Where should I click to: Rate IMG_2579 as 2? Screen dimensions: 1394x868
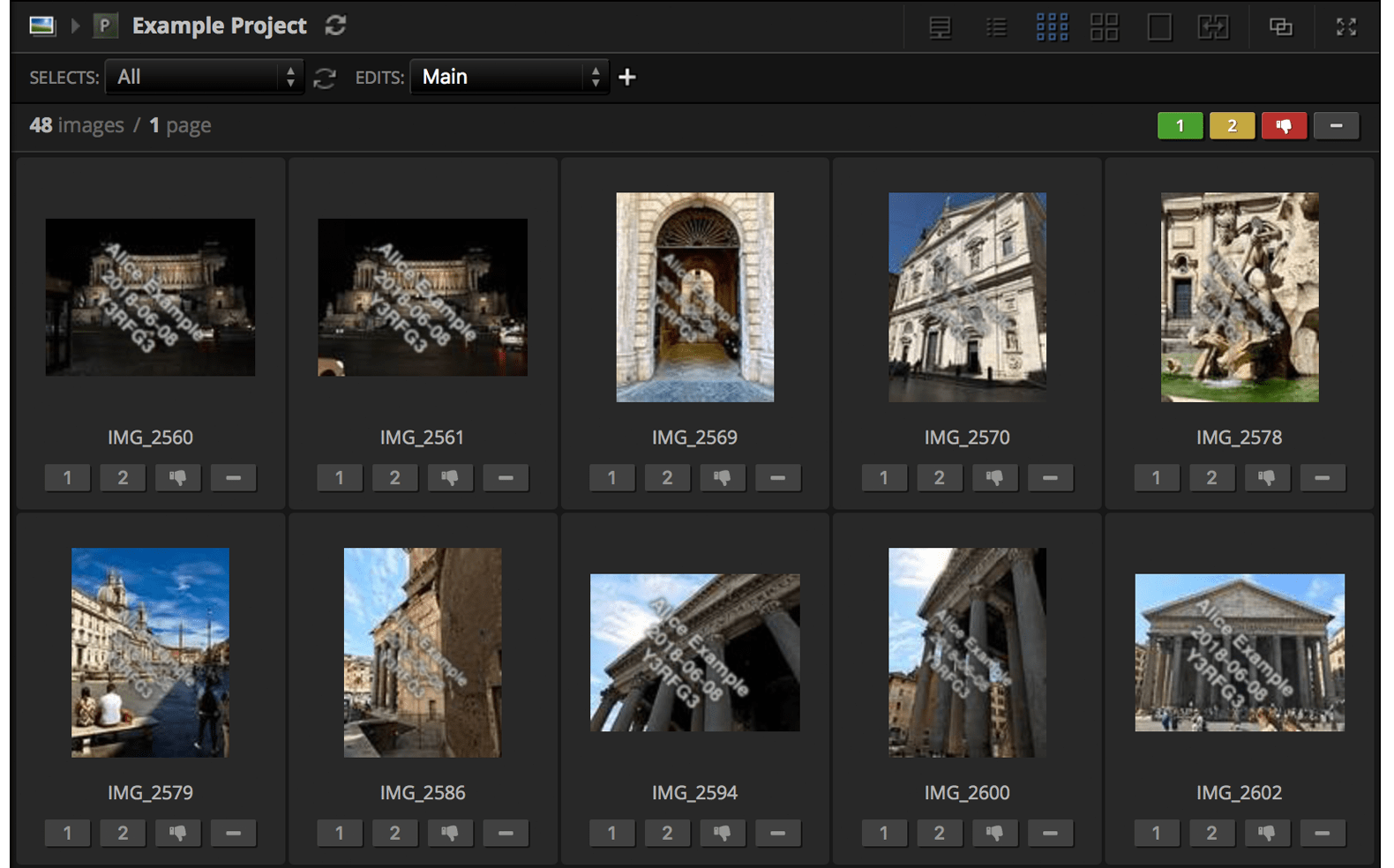(x=123, y=834)
